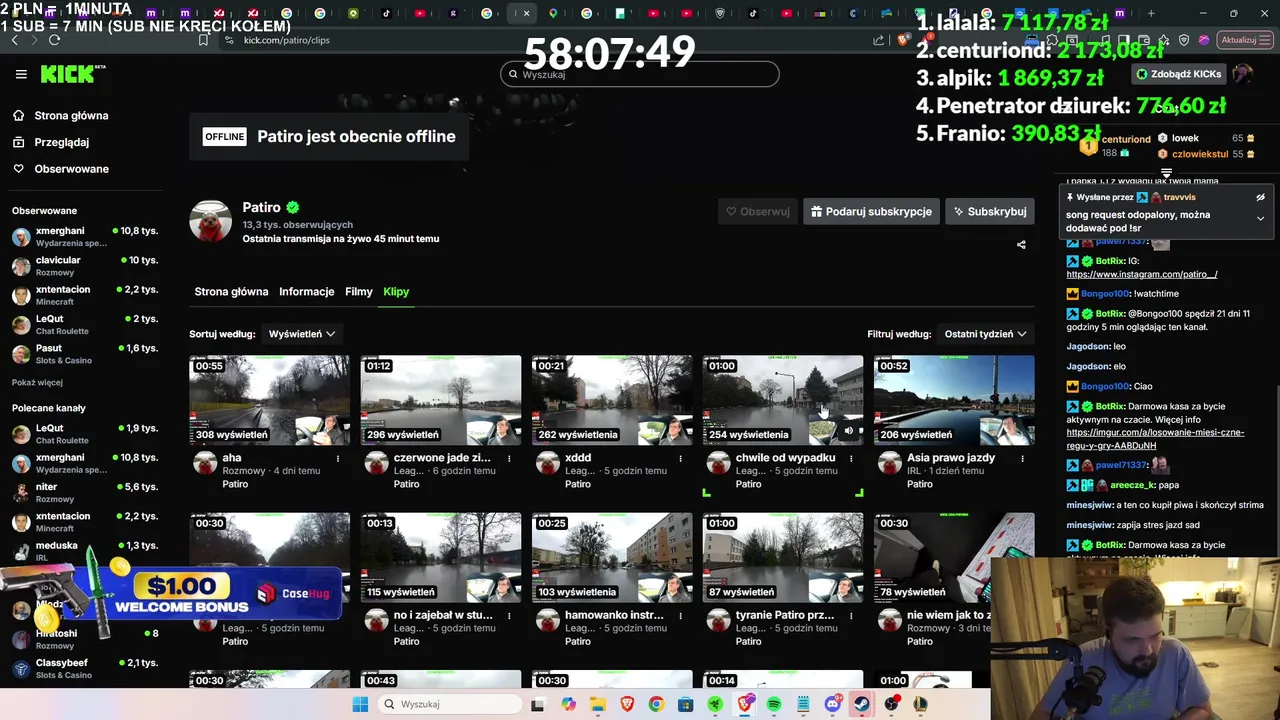This screenshot has width=1280, height=720.
Task: Open Windows Start menu
Action: pos(360,704)
